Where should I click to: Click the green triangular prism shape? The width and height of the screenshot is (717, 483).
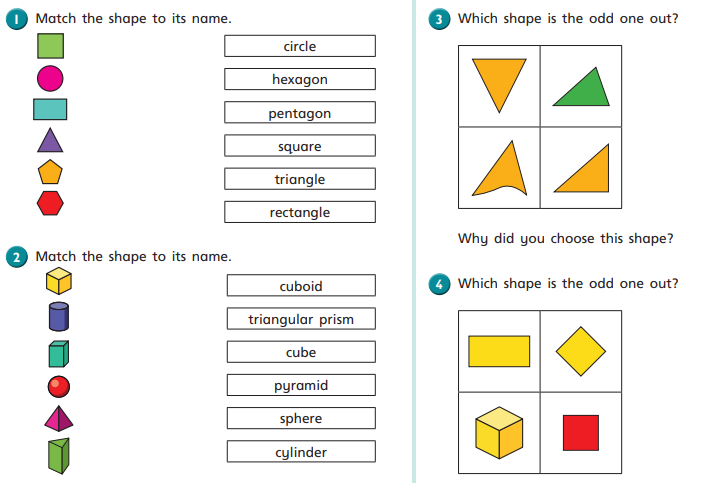(59, 455)
